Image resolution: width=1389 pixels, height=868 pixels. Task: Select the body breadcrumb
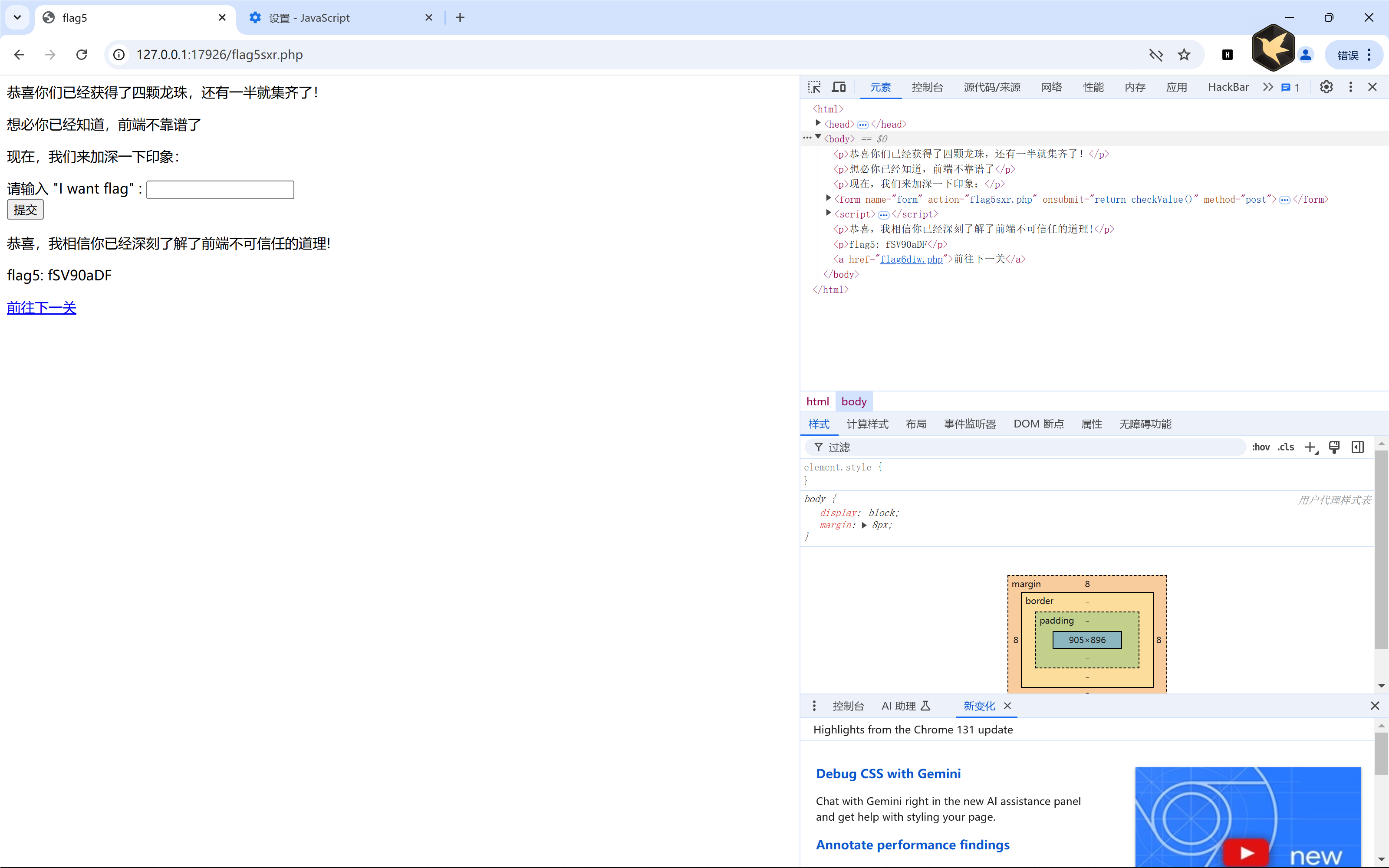pyautogui.click(x=853, y=401)
